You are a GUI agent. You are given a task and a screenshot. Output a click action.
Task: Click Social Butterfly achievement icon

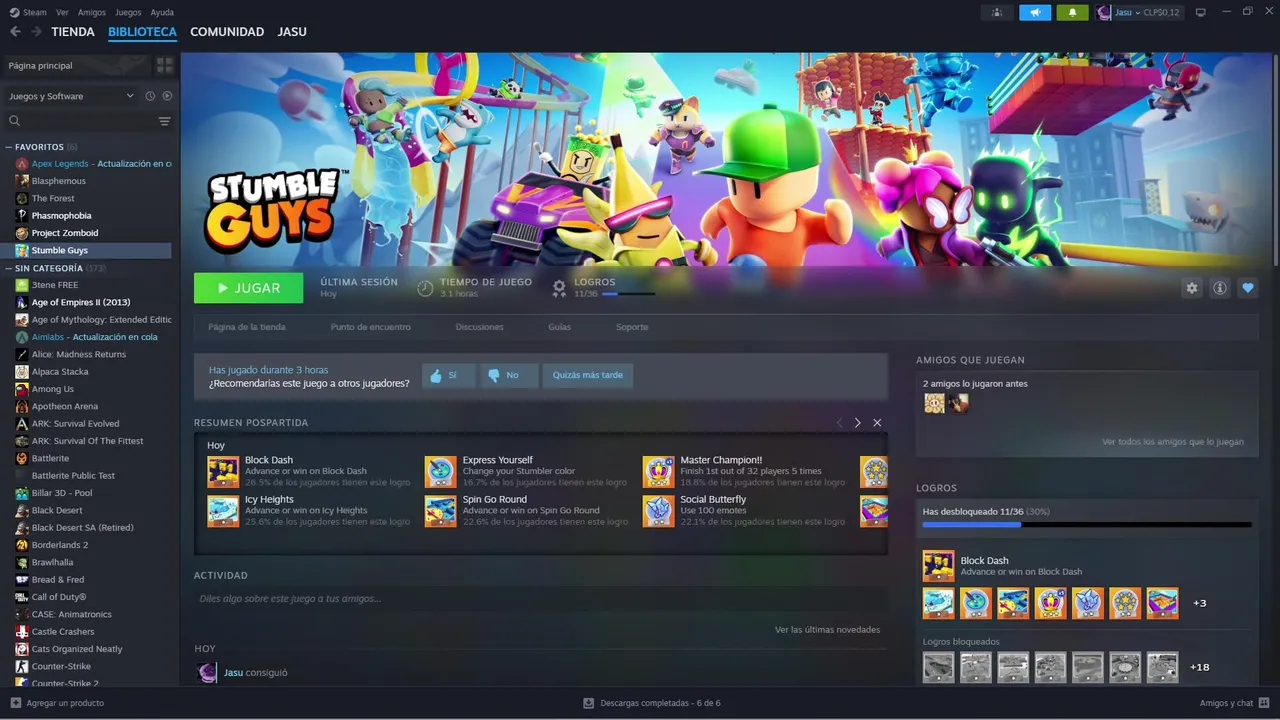tap(658, 510)
